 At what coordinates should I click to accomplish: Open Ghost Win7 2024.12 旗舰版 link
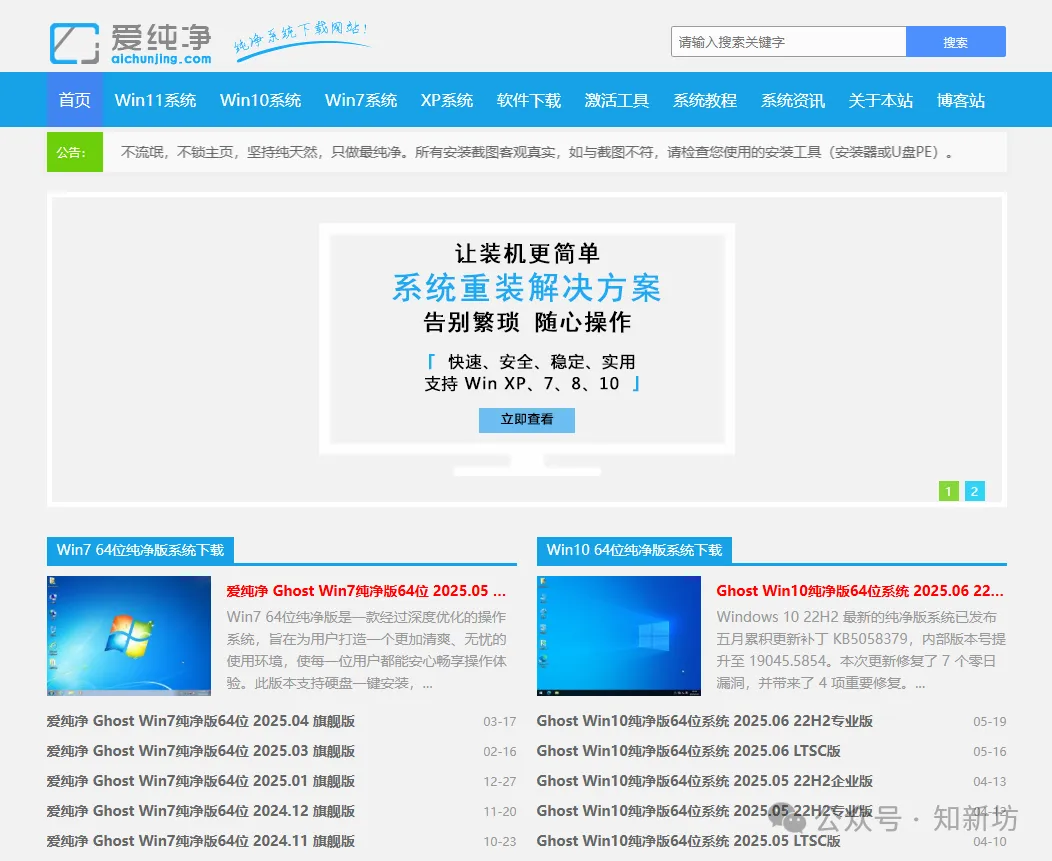[x=201, y=811]
